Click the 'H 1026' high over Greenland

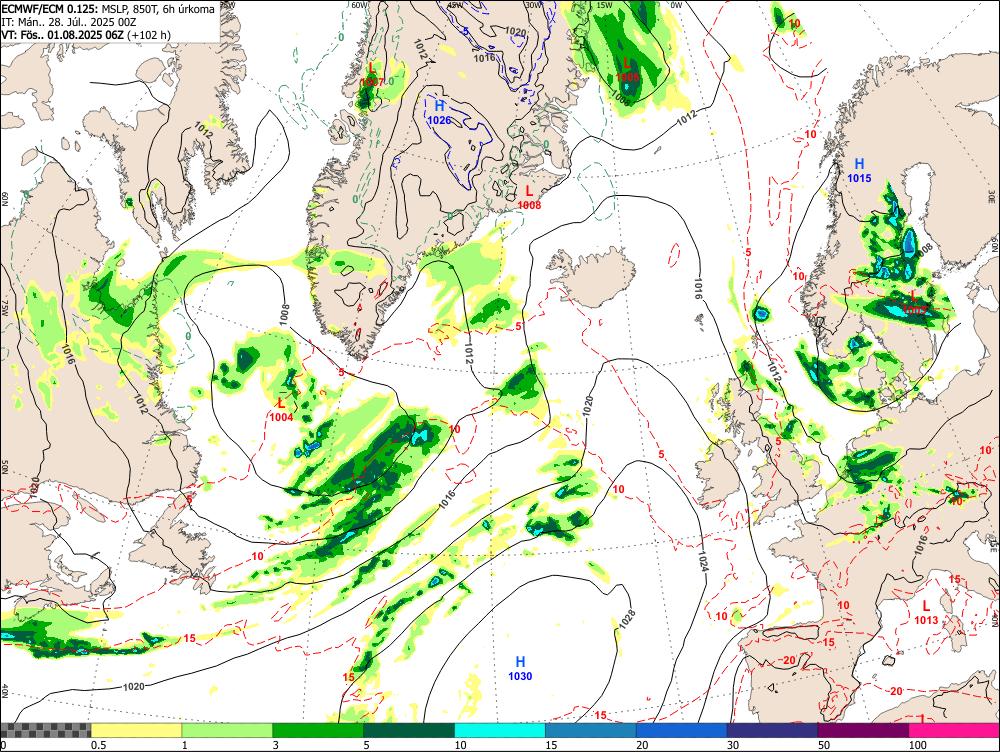click(439, 112)
